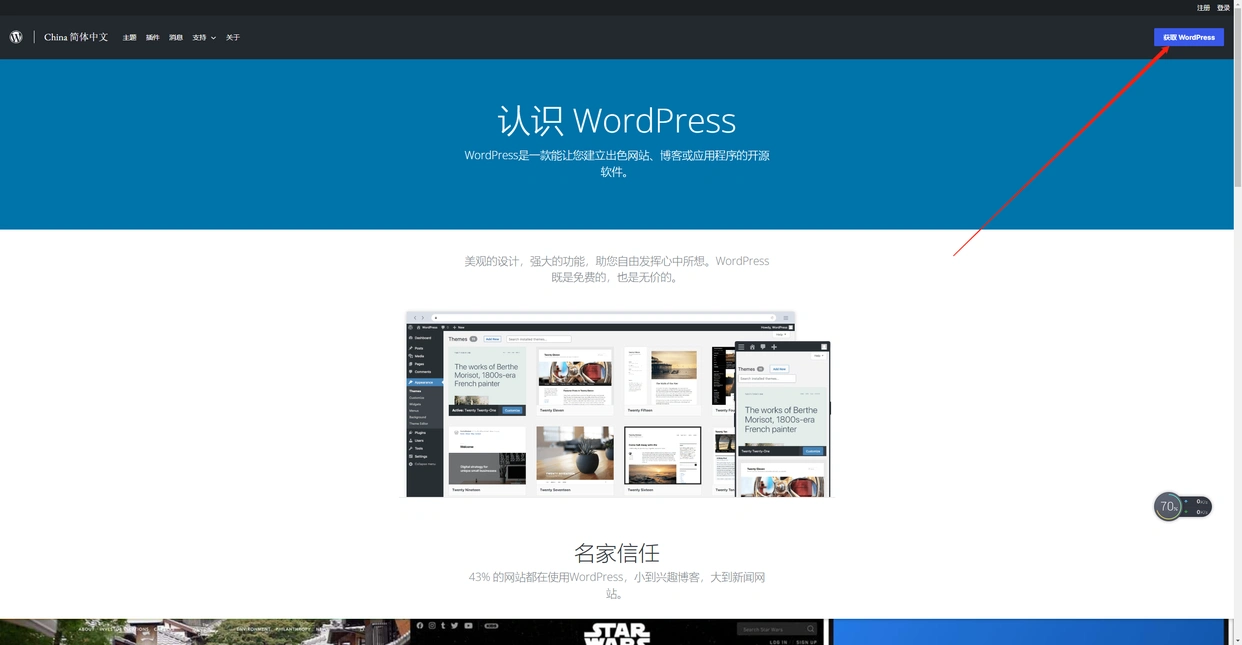Open the 主题 (Themes) menu item
The width and height of the screenshot is (1242, 645).
click(129, 38)
